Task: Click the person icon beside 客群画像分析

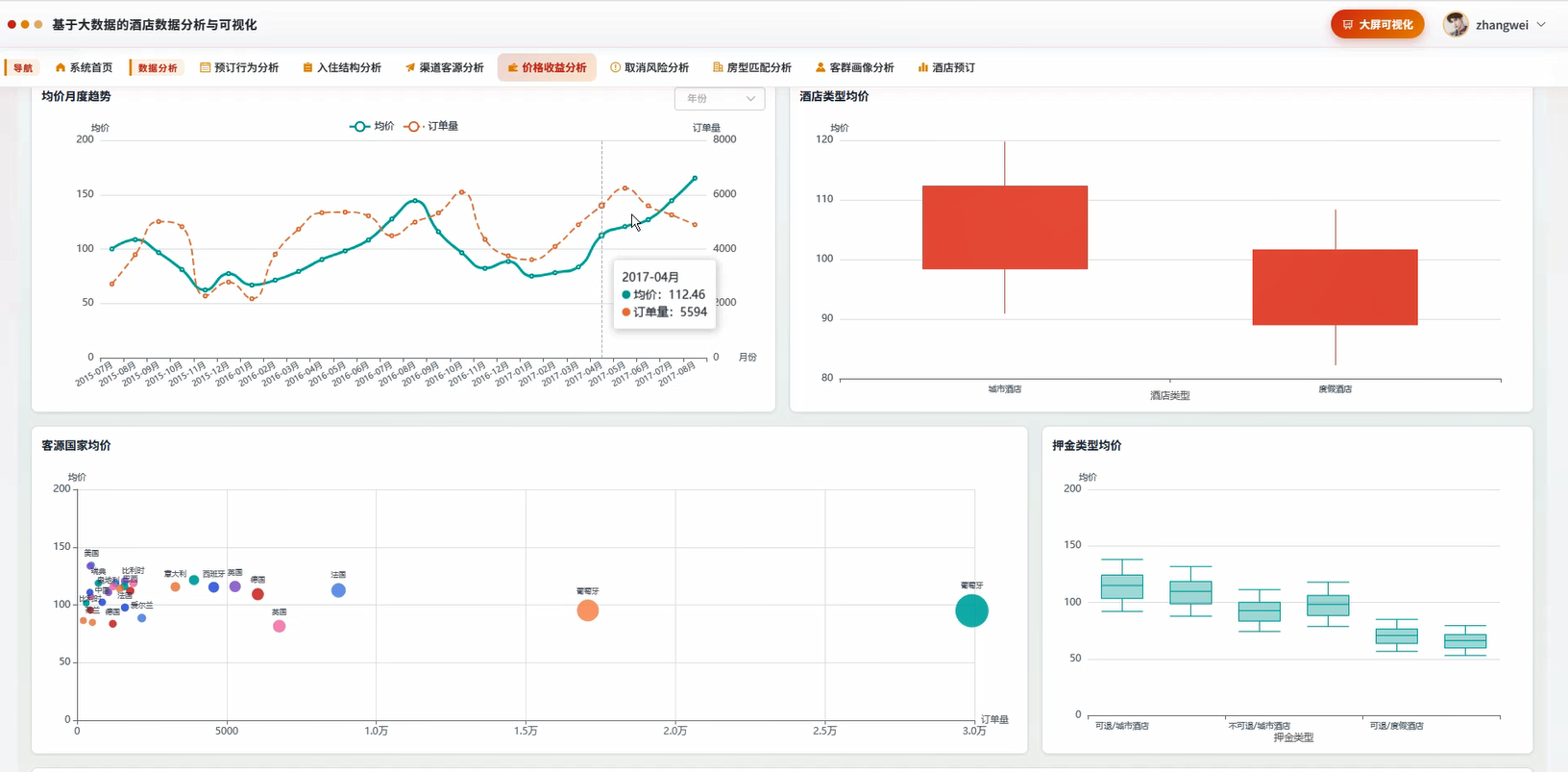Action: 821,67
